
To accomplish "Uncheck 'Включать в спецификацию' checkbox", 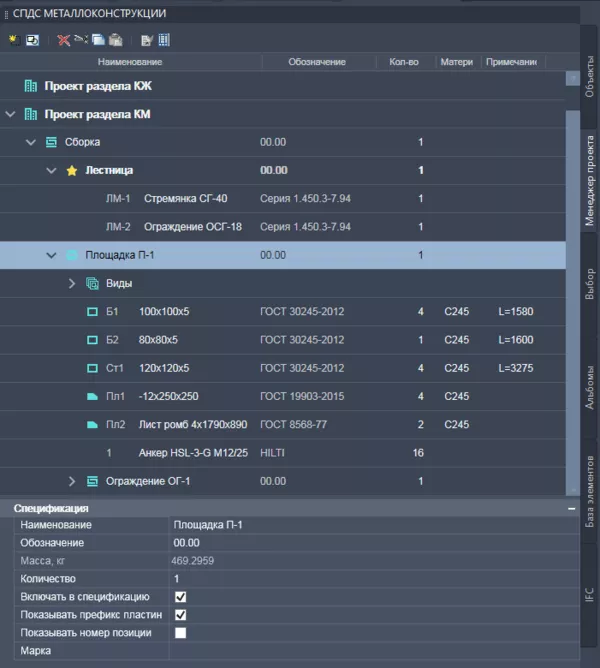I will tap(181, 597).
